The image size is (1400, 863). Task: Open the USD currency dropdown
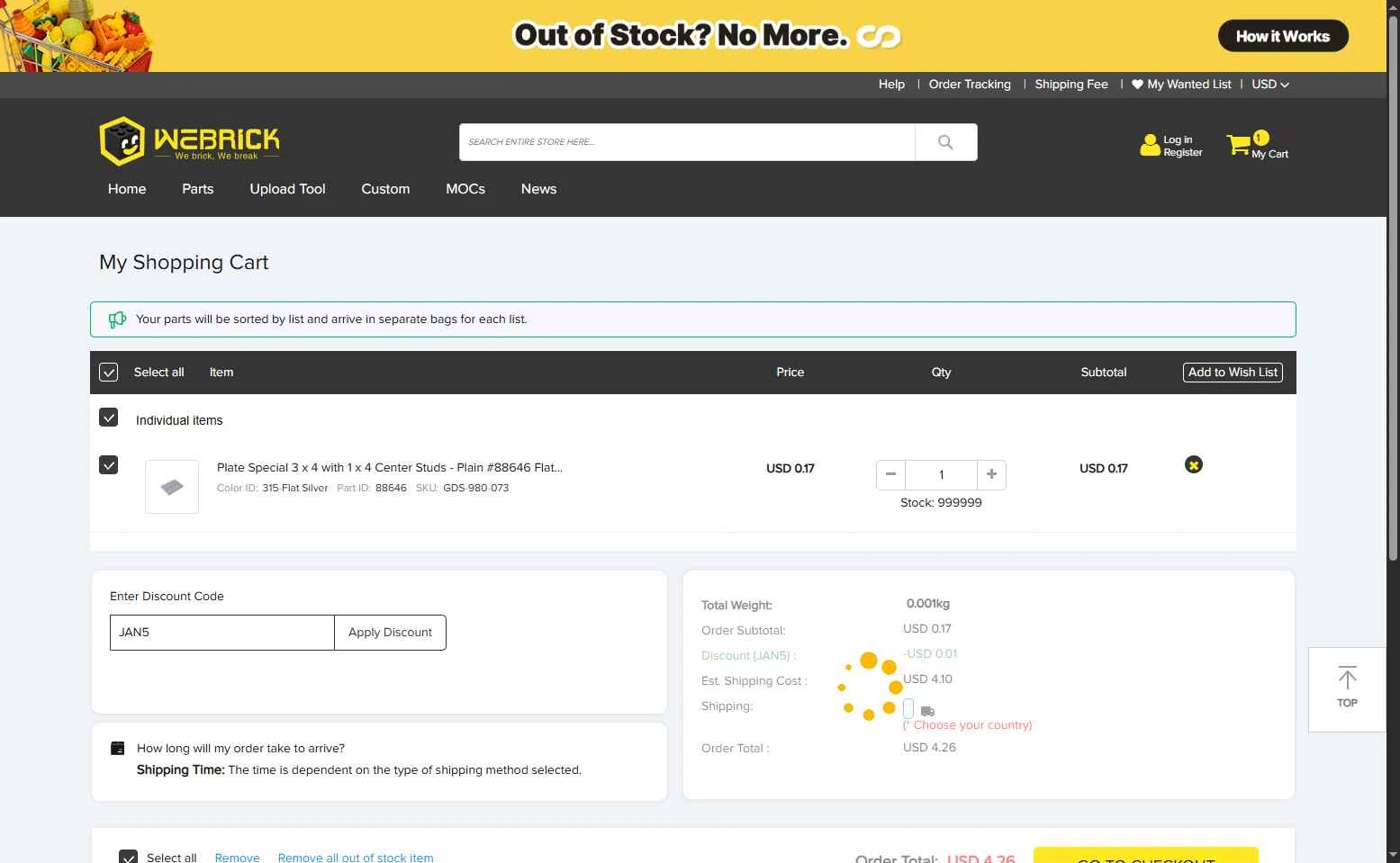coord(1270,85)
